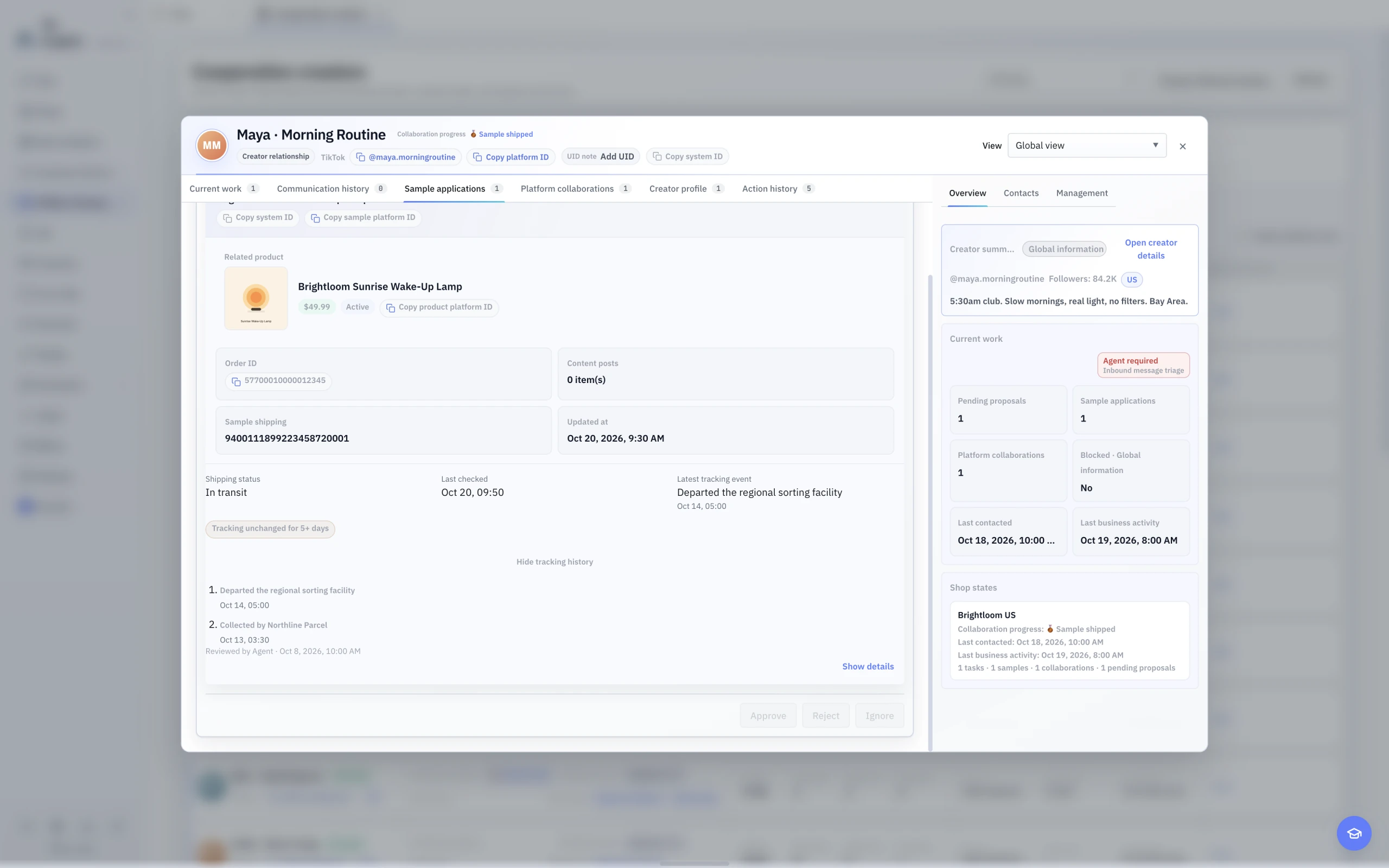This screenshot has width=1389, height=868.
Task: Open Platform collaborations tab
Action: pyautogui.click(x=576, y=188)
